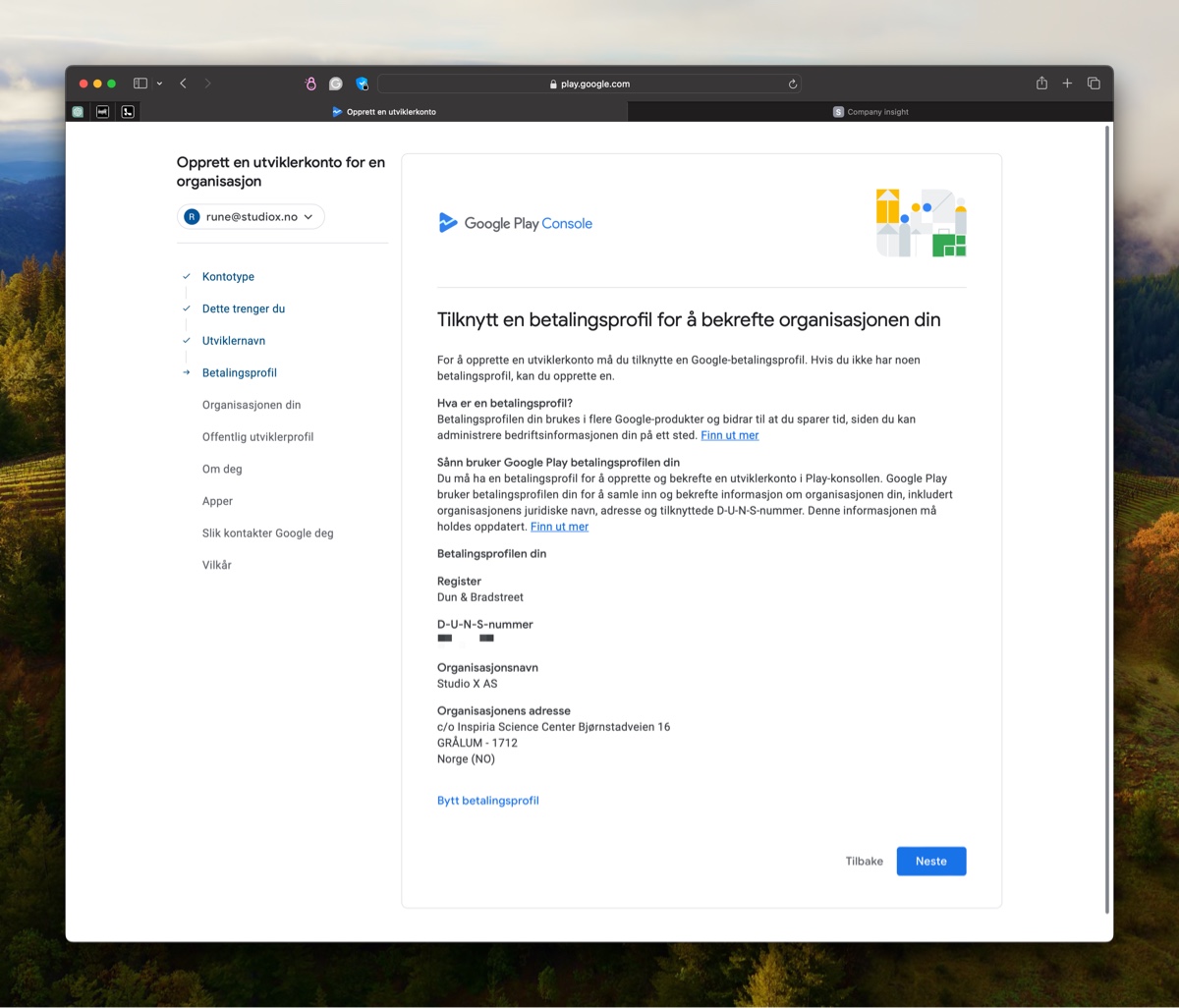Open the gray circular extension icon in toolbar

point(336,84)
